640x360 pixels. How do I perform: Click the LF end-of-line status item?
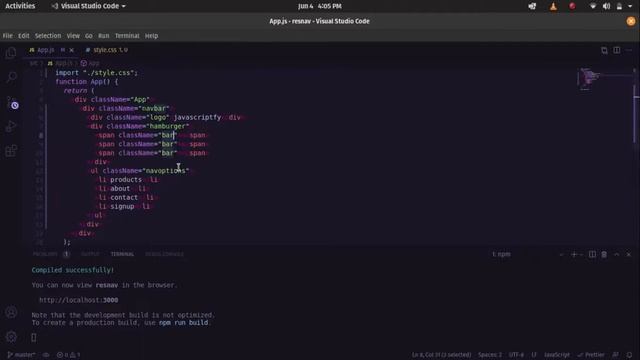pos(533,355)
